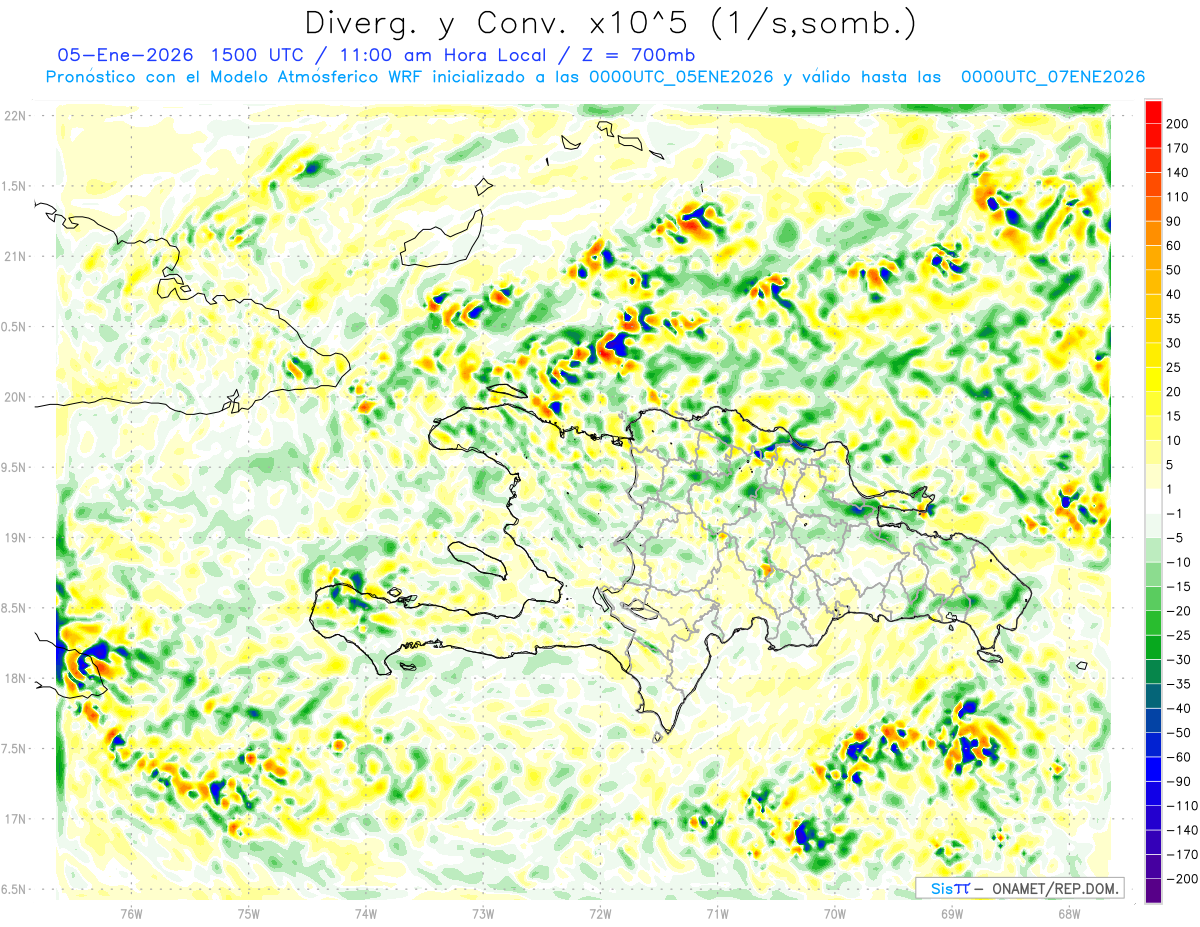This screenshot has height=927, width=1200.
Task: Select the '90' color scale value
Action: 1174,221
